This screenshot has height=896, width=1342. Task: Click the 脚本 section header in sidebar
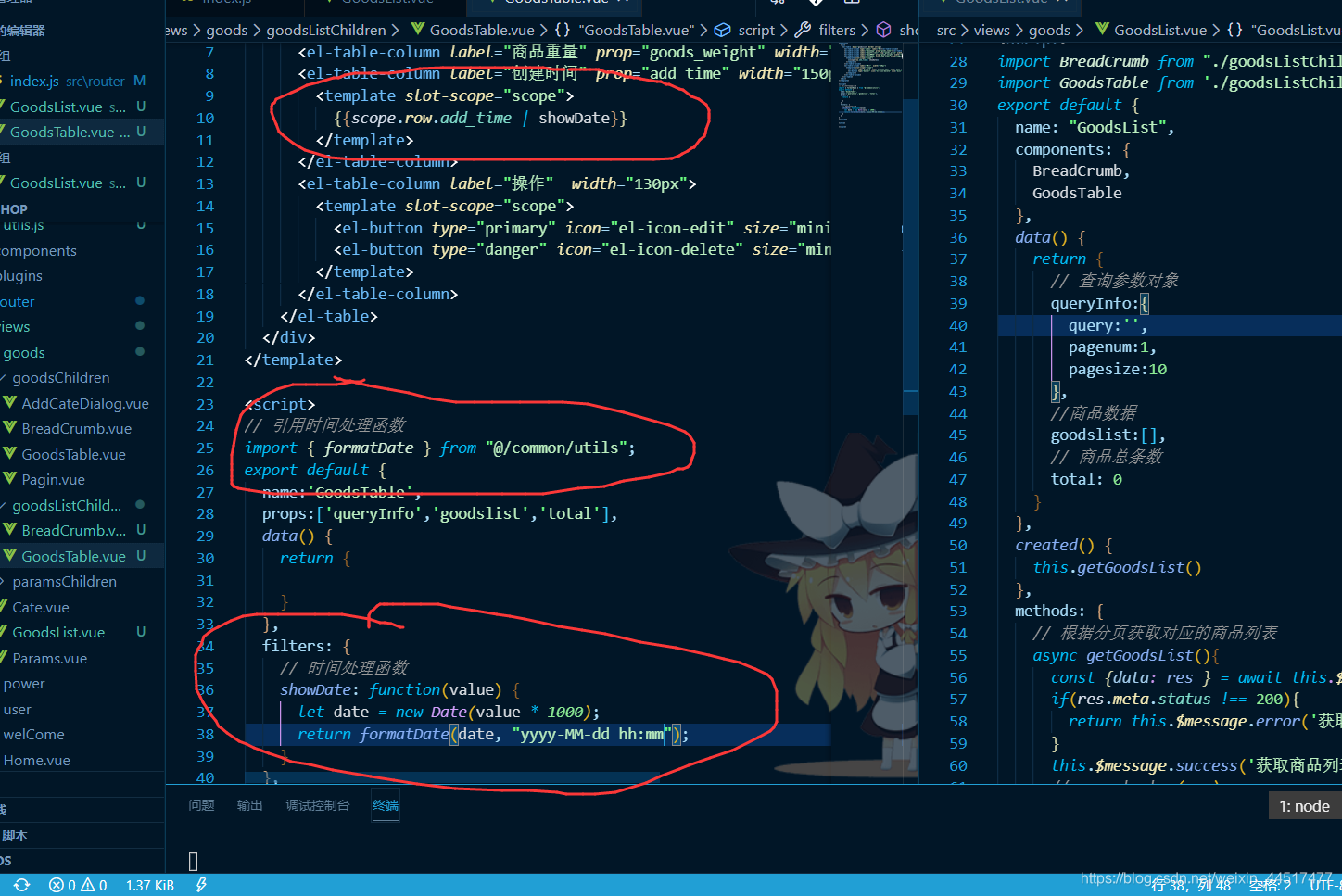pos(15,835)
